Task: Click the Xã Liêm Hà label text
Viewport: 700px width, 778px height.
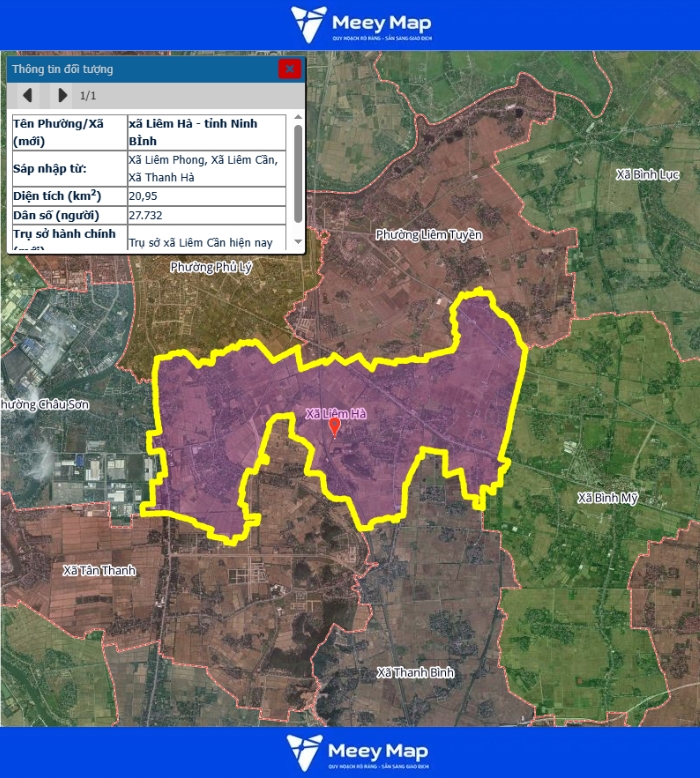Action: [x=336, y=413]
